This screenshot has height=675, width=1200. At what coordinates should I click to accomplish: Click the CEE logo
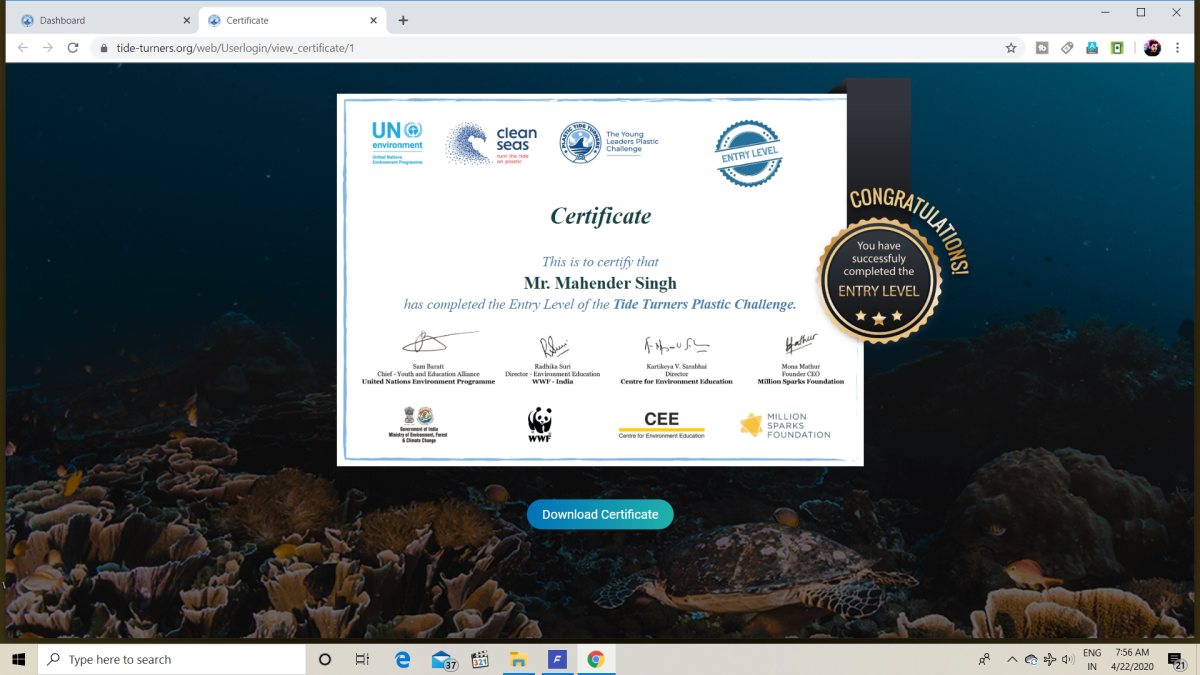[661, 425]
